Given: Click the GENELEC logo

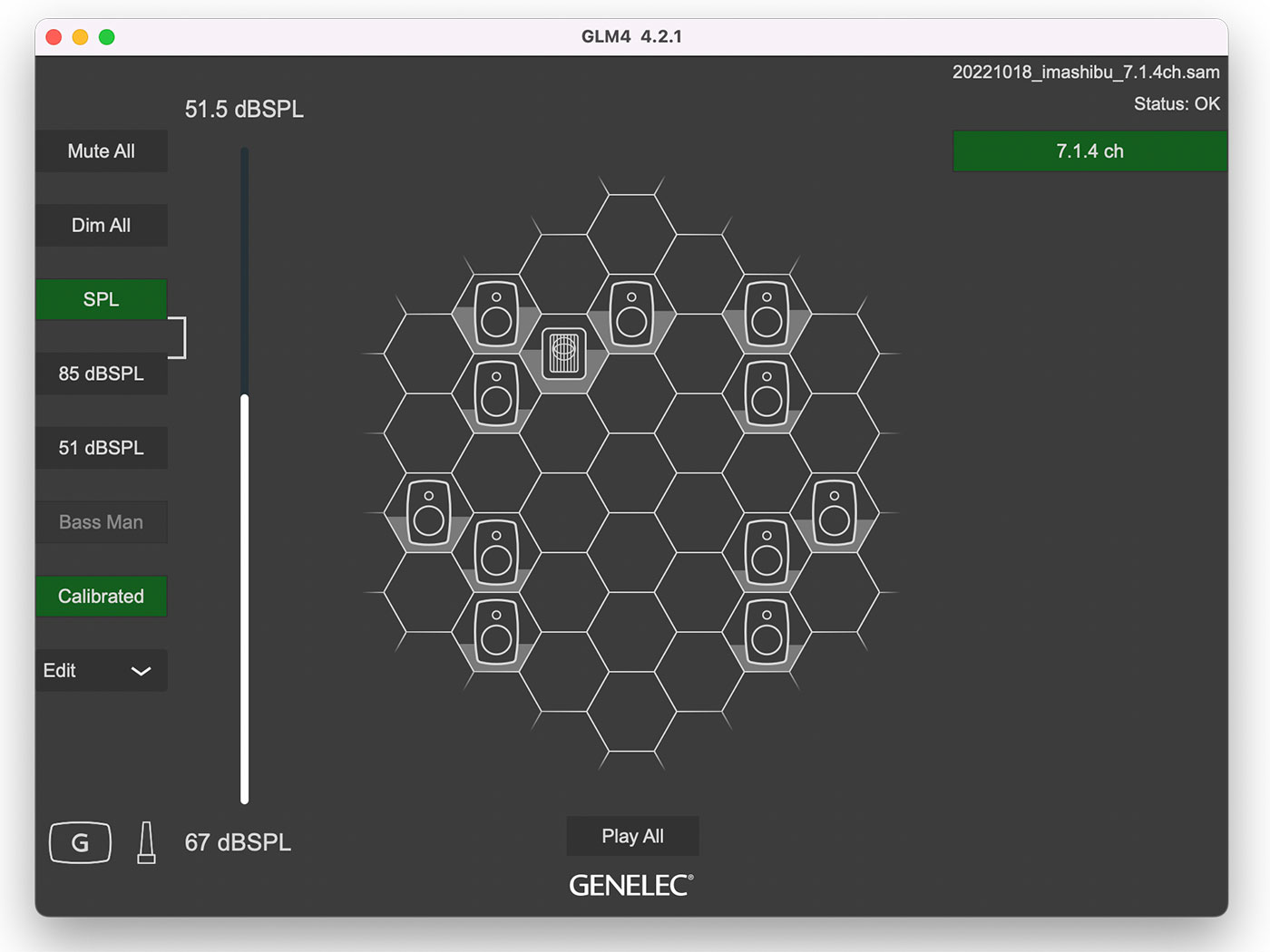Looking at the screenshot, I should pos(631,886).
